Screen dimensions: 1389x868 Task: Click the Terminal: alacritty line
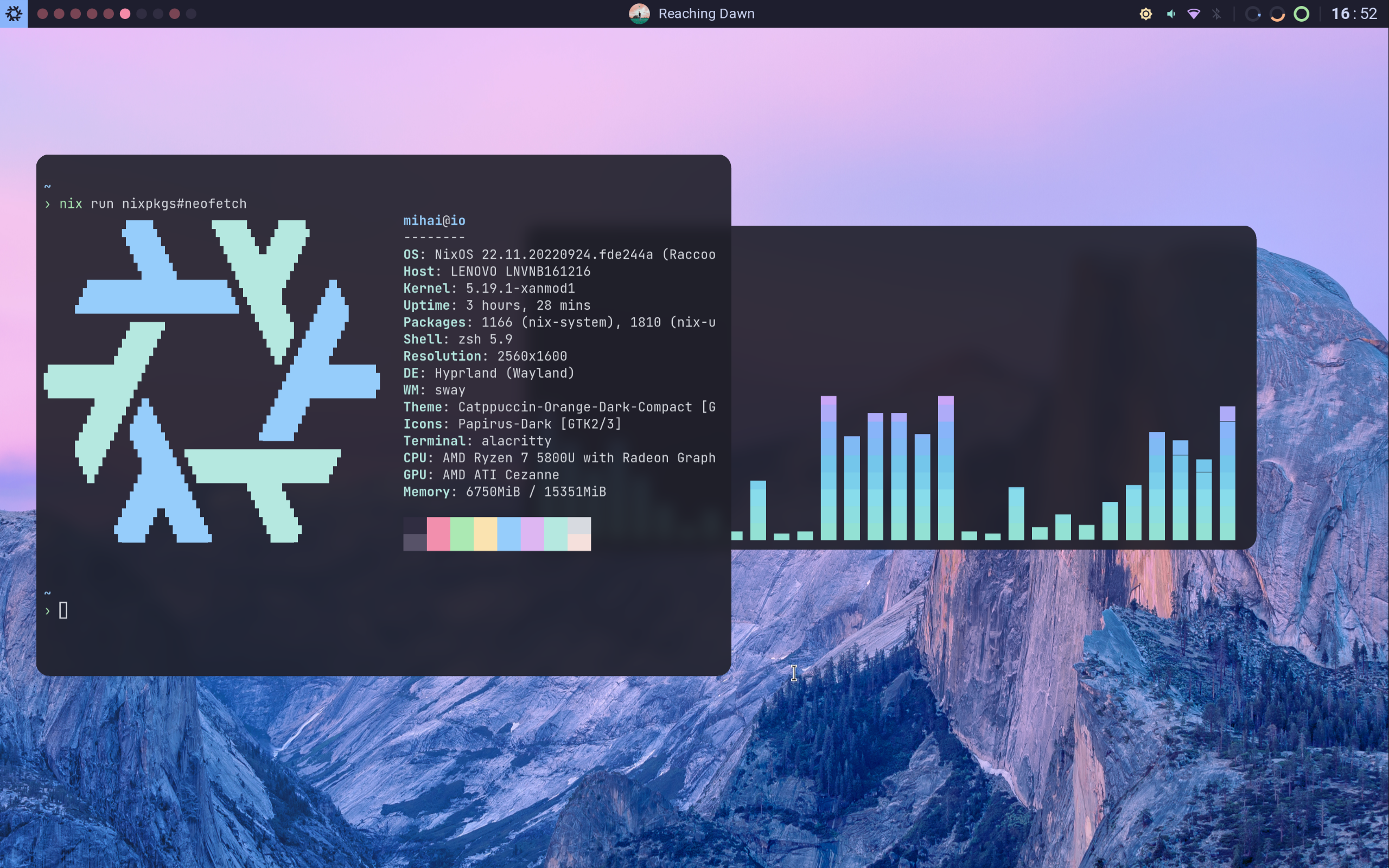tap(477, 441)
